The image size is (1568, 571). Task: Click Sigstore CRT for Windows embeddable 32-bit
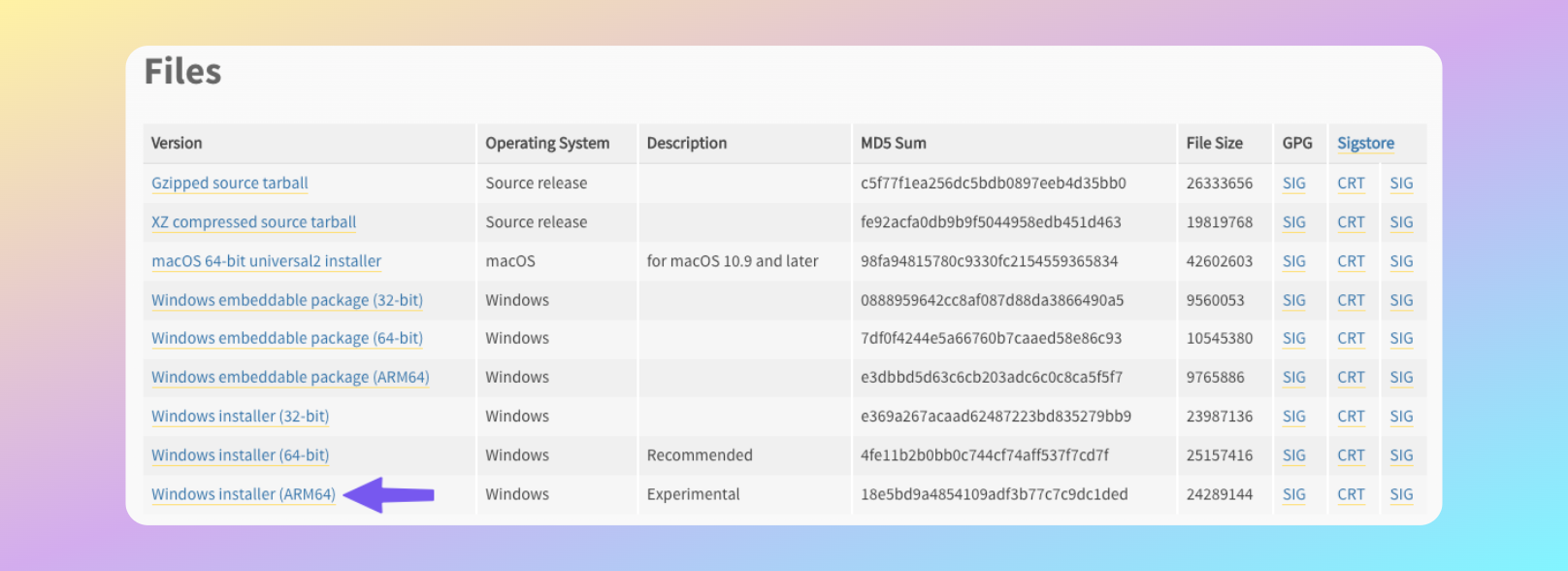coord(1351,300)
